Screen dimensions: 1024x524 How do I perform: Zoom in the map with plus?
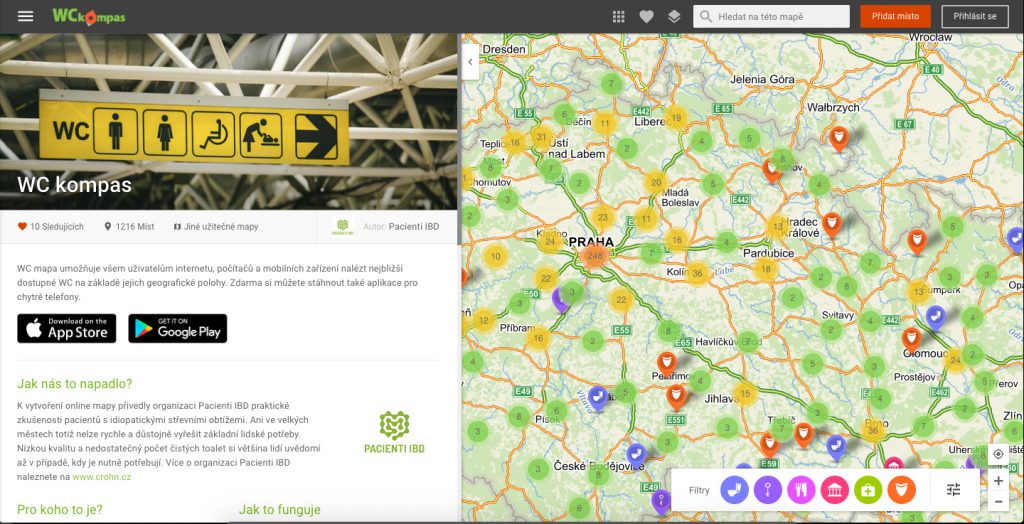click(x=998, y=481)
